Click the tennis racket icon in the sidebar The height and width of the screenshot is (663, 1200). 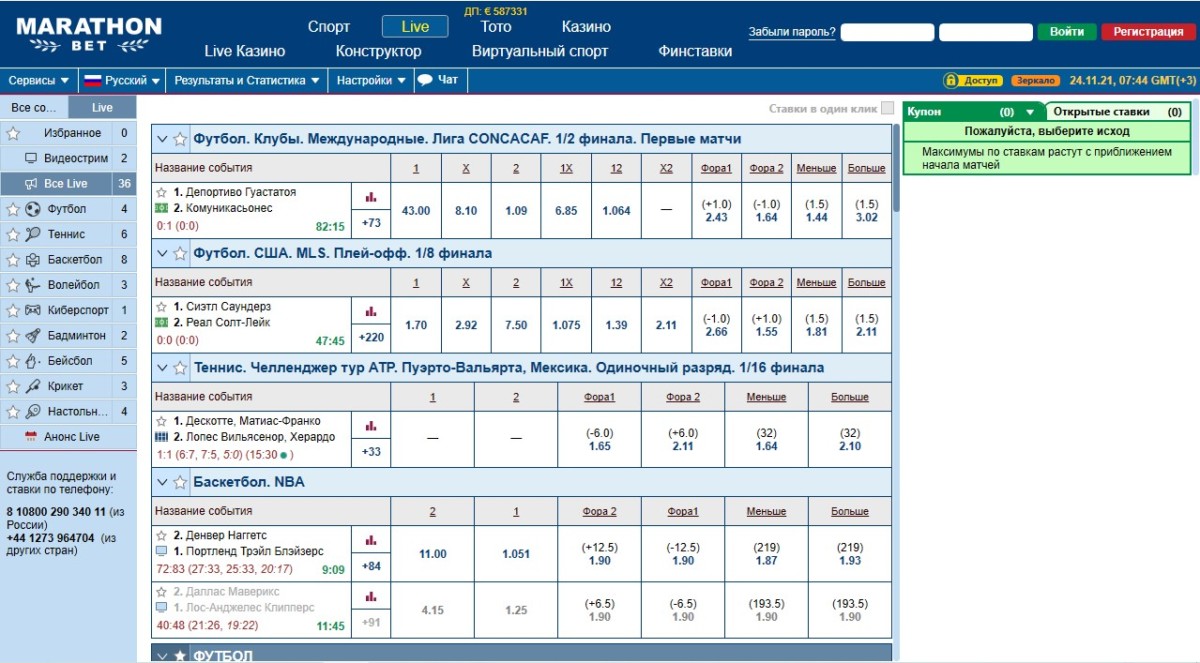[x=33, y=234]
